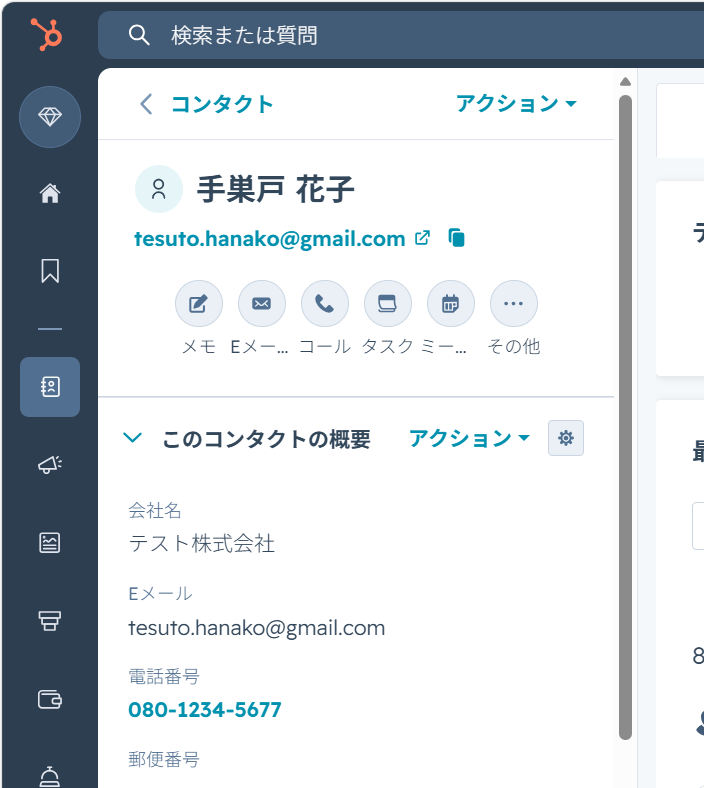
Task: Click the scrollbar up arrow
Action: click(625, 82)
